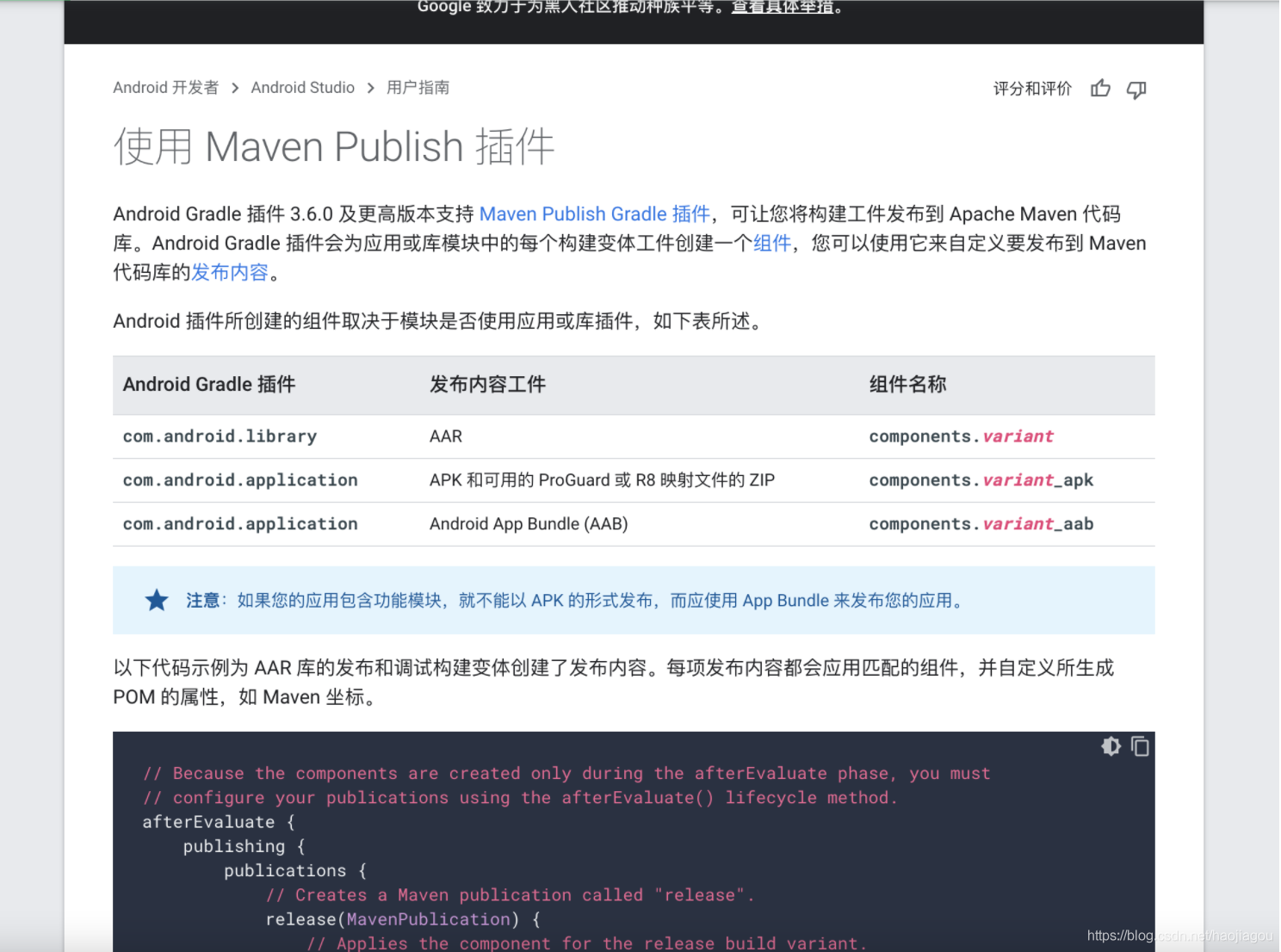This screenshot has width=1281, height=952.
Task: Click the paragraph starting 以下代码示例为 AAR 库
Action: pos(614,683)
